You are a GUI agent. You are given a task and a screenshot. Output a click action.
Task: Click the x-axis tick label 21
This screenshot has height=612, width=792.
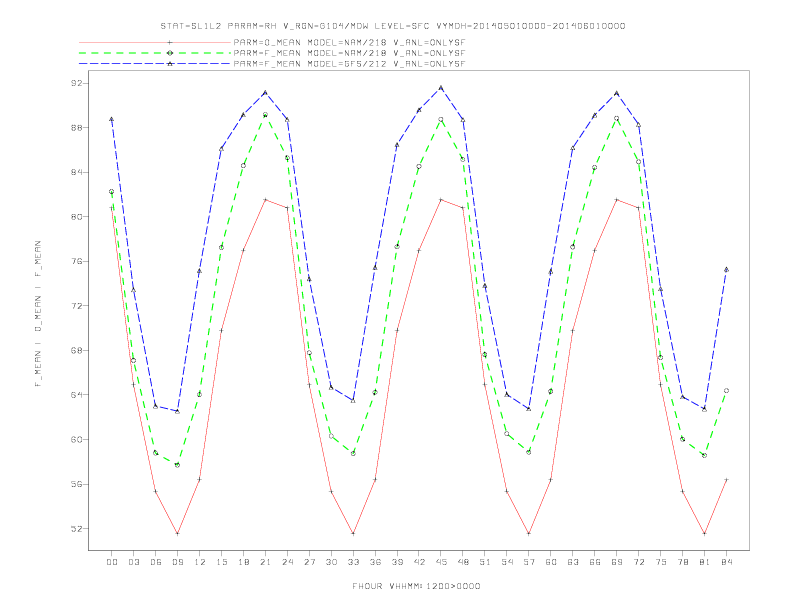click(x=265, y=562)
